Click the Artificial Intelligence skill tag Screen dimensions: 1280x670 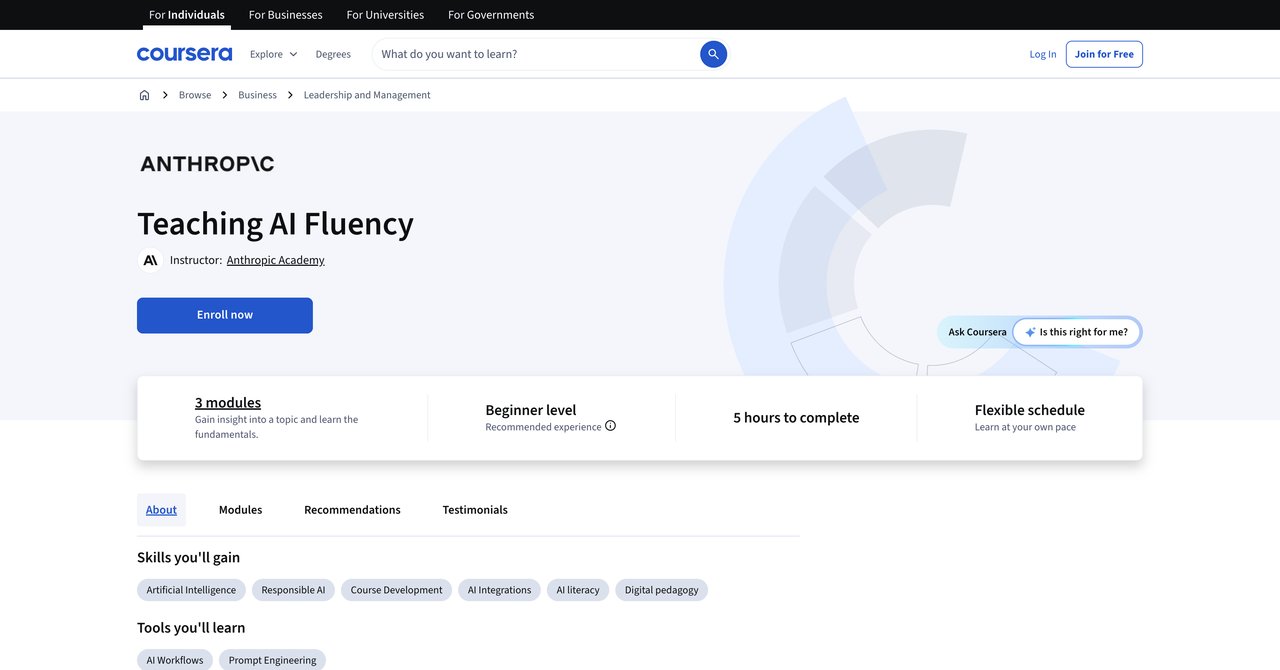[191, 590]
